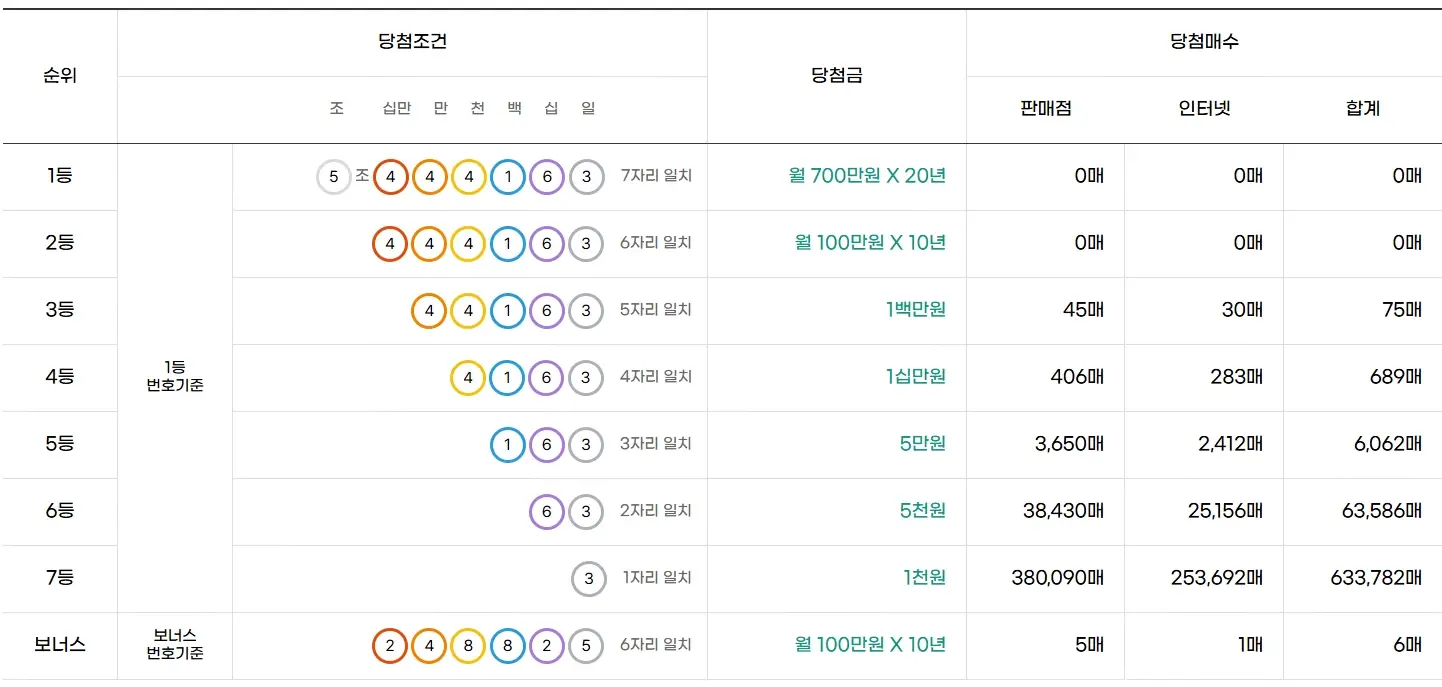Select the single gray ball 3 in 7등 row
The image size is (1442, 687).
pos(589,579)
